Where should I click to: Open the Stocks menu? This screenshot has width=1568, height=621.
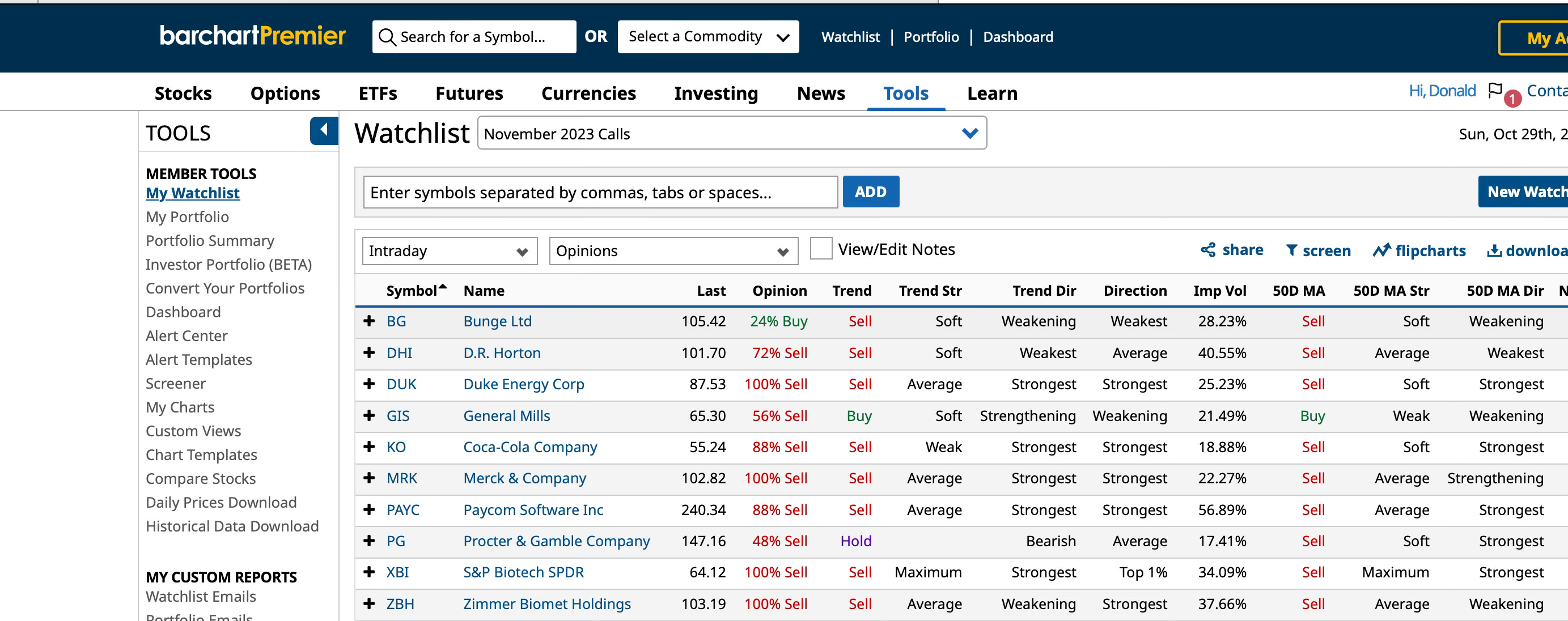coord(183,93)
